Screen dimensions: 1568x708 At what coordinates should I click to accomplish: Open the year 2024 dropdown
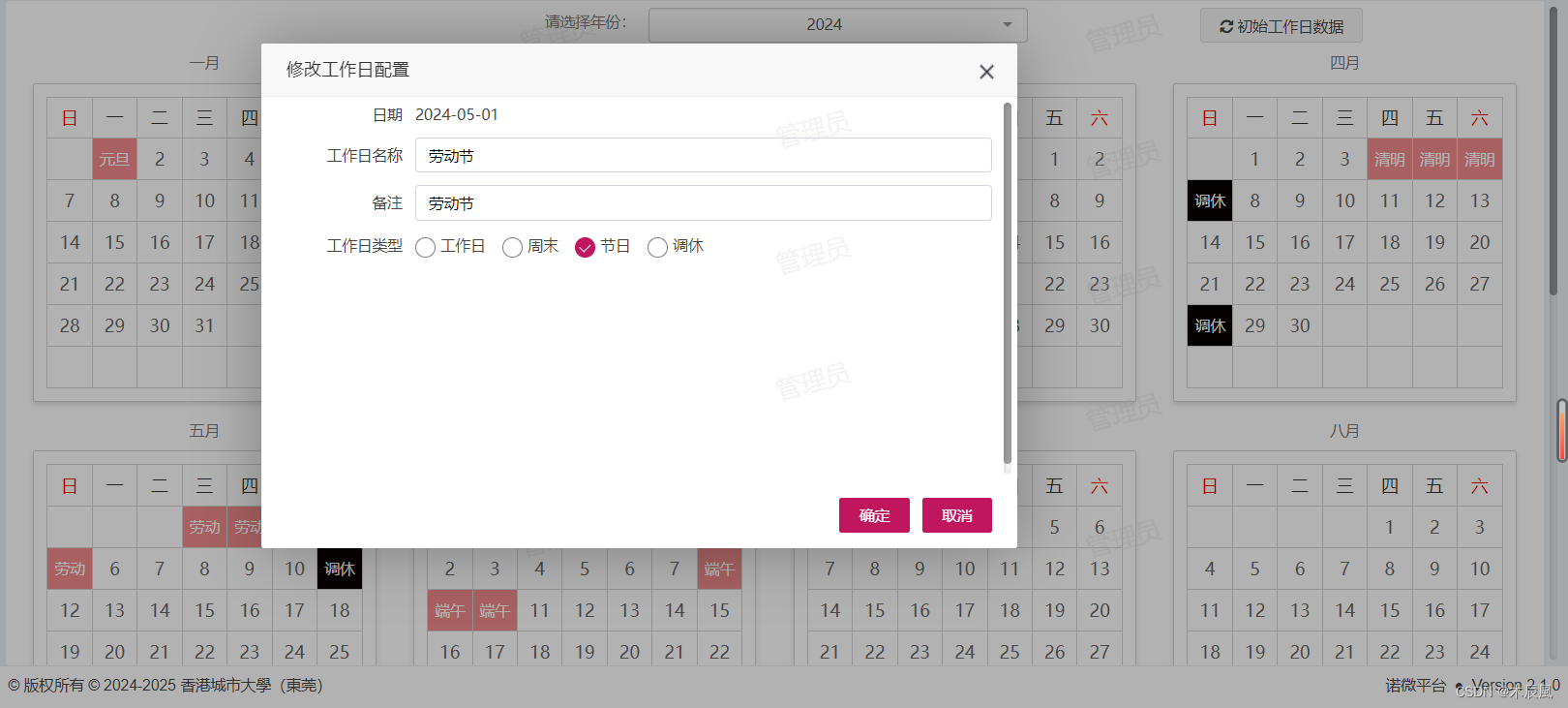tap(838, 25)
